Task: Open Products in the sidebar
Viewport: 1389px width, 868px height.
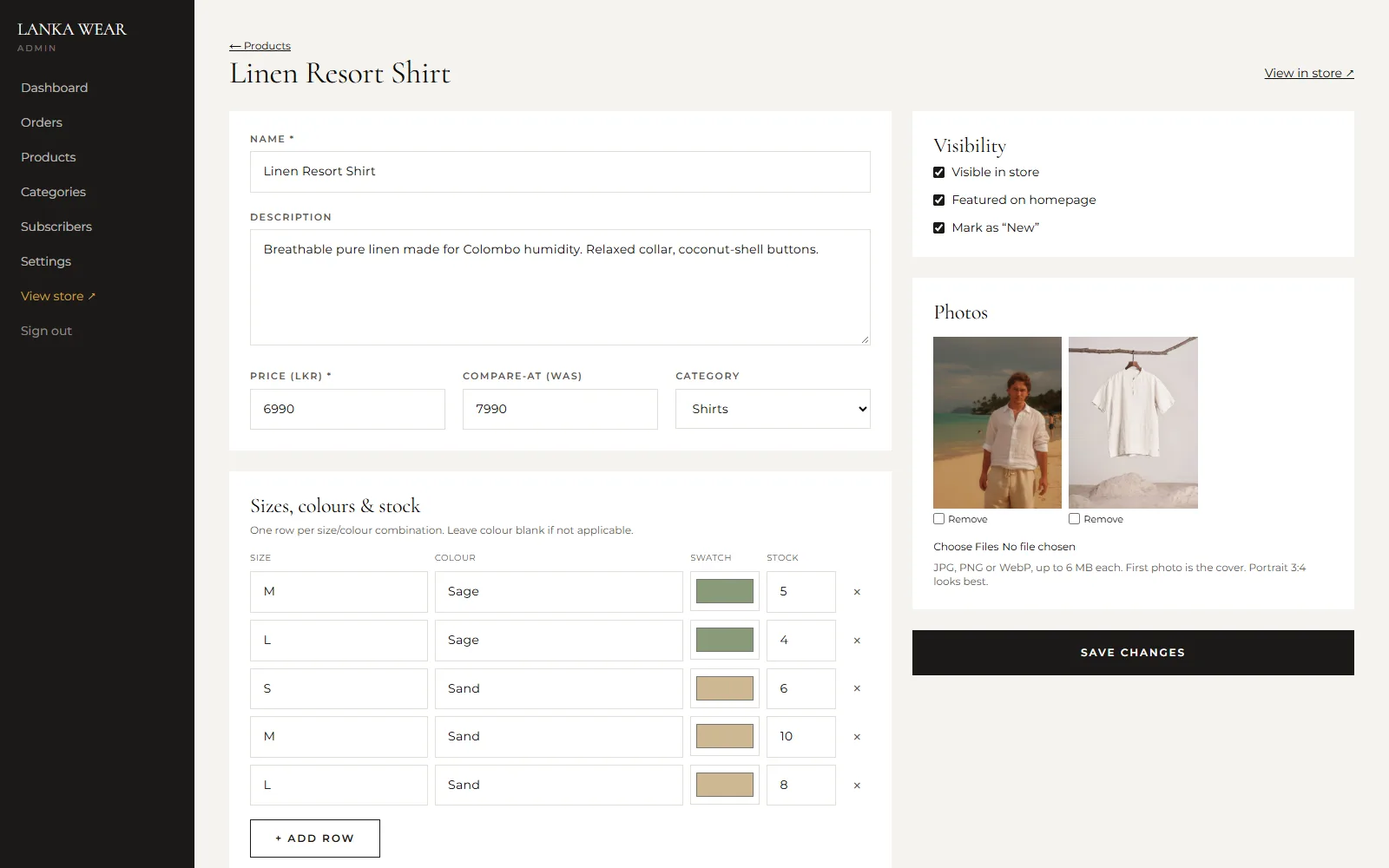Action: click(49, 157)
